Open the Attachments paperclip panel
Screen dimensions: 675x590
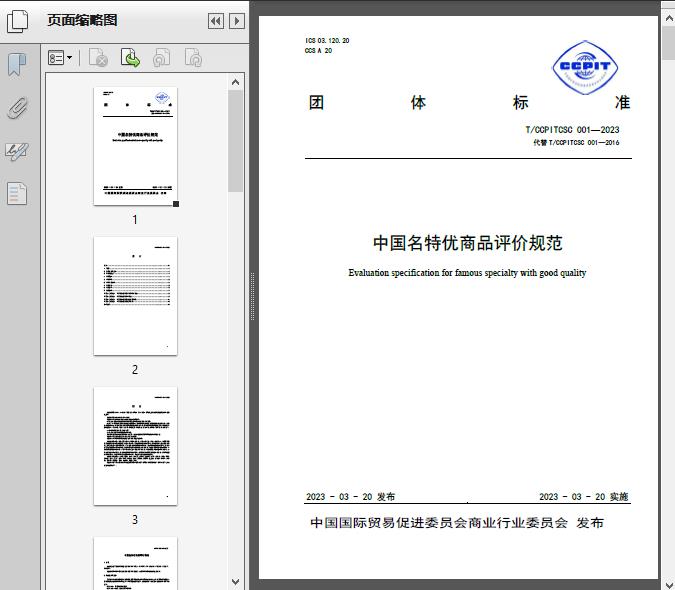(17, 108)
